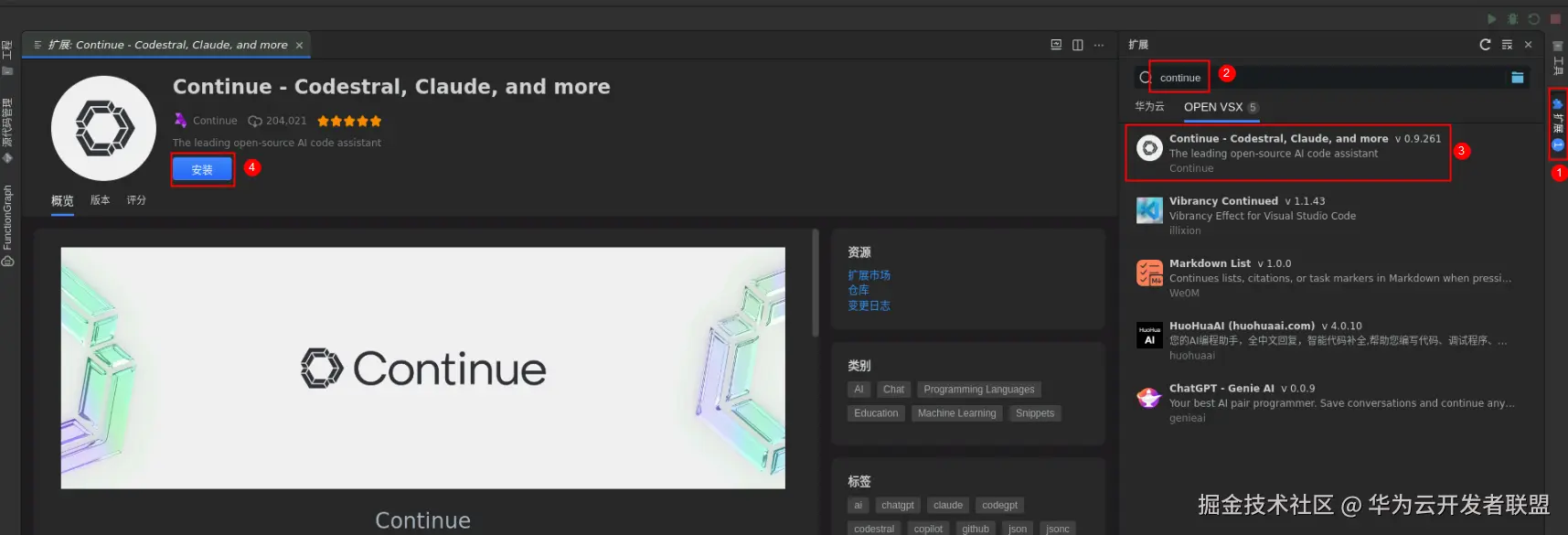Click the codestral label tag
The width and height of the screenshot is (1568, 535).
point(874,529)
